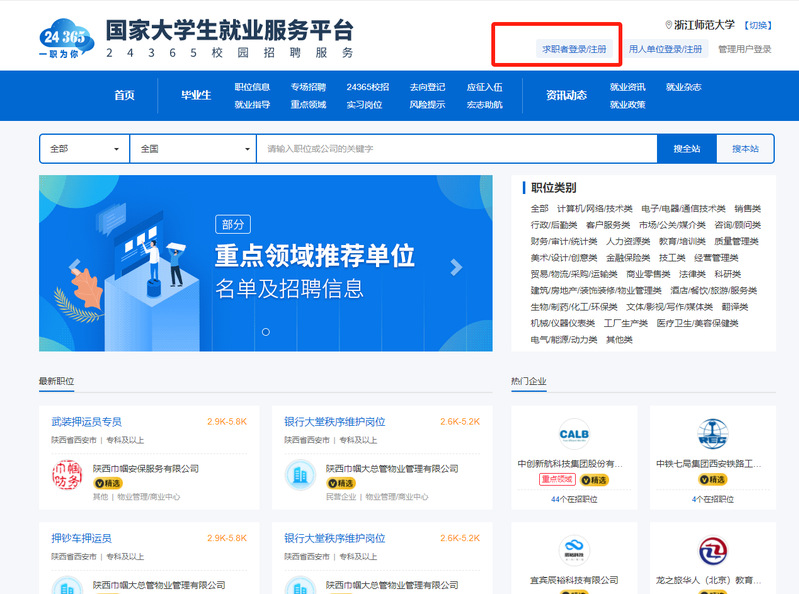799x594 pixels.
Task: Open the 全部 category dropdown
Action: [85, 149]
